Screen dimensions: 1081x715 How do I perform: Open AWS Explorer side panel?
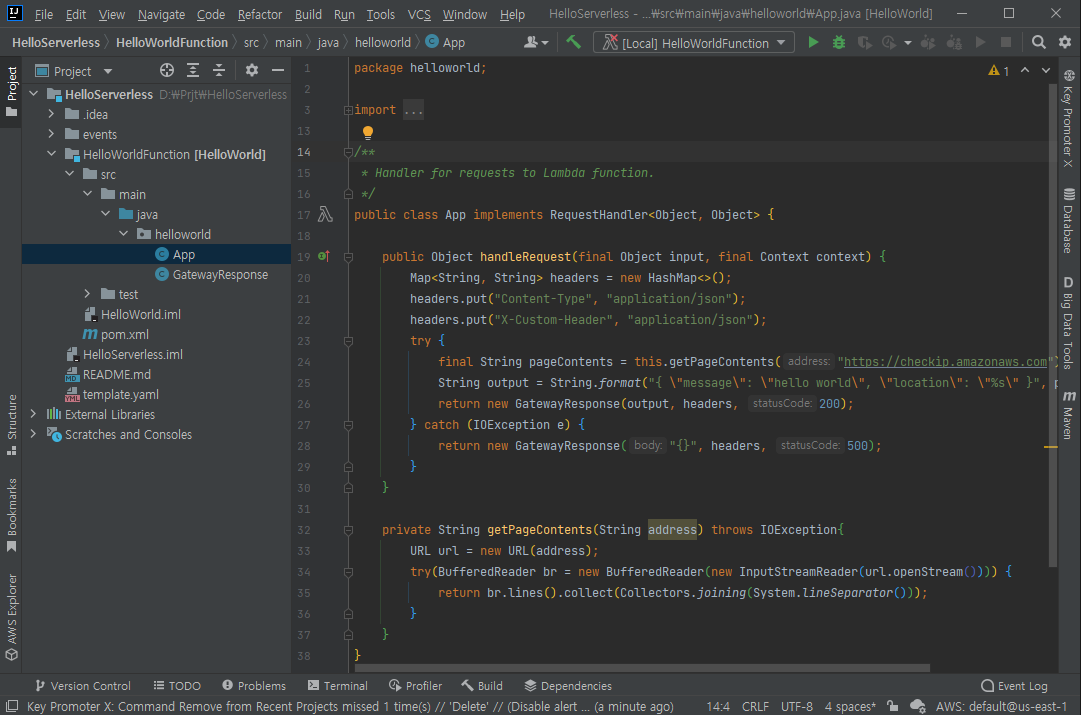11,617
